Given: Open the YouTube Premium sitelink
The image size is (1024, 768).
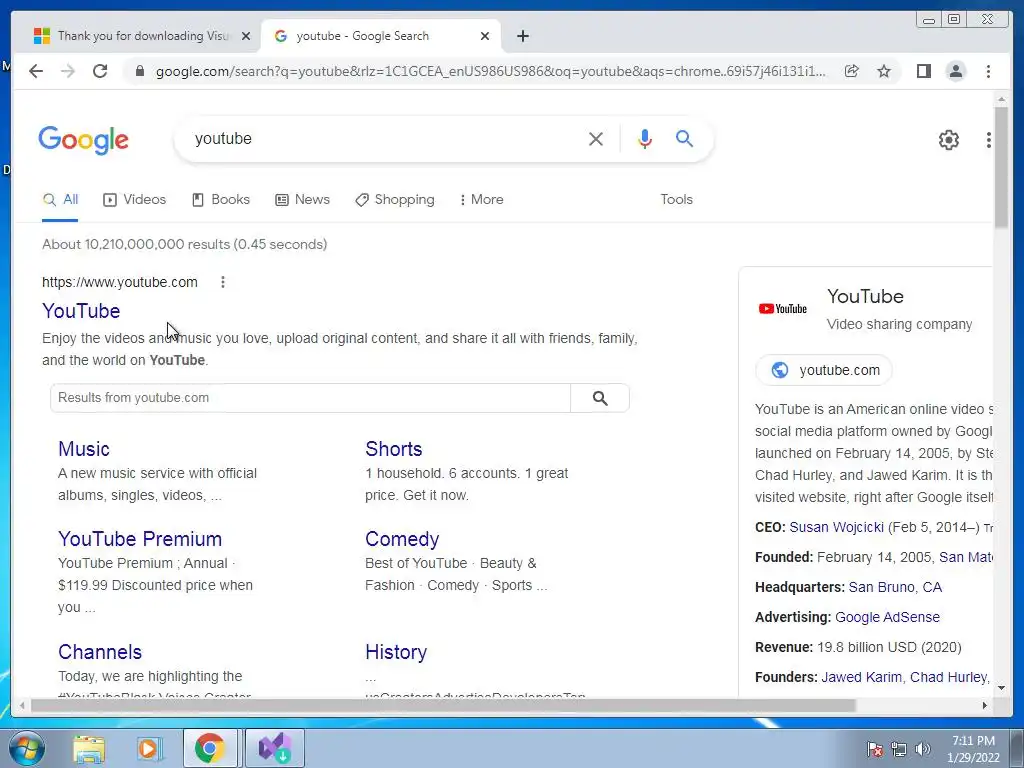Looking at the screenshot, I should [x=140, y=539].
